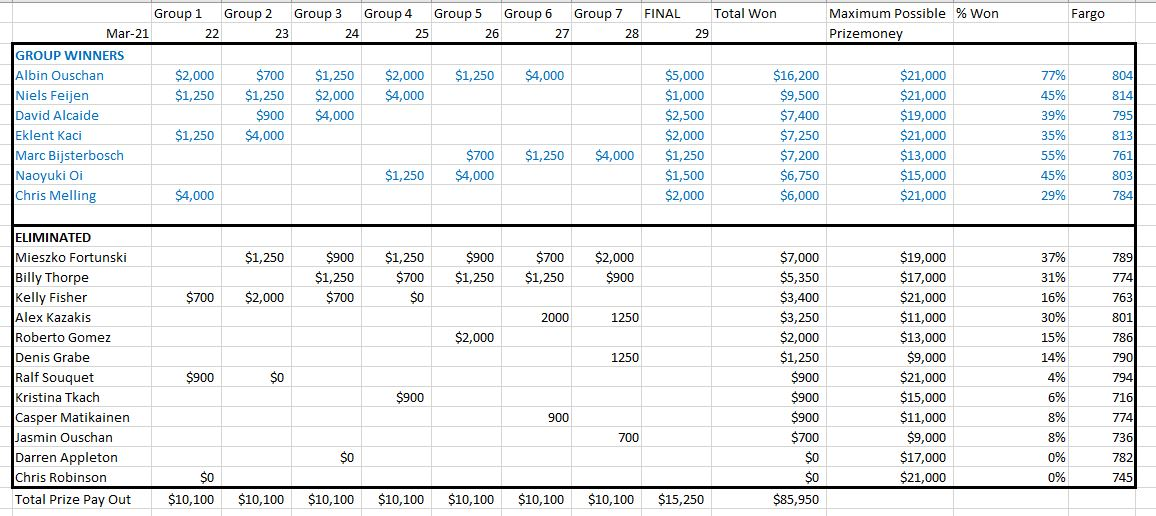Select the GROUP WINNERS section heading
The image size is (1156, 516).
point(68,56)
